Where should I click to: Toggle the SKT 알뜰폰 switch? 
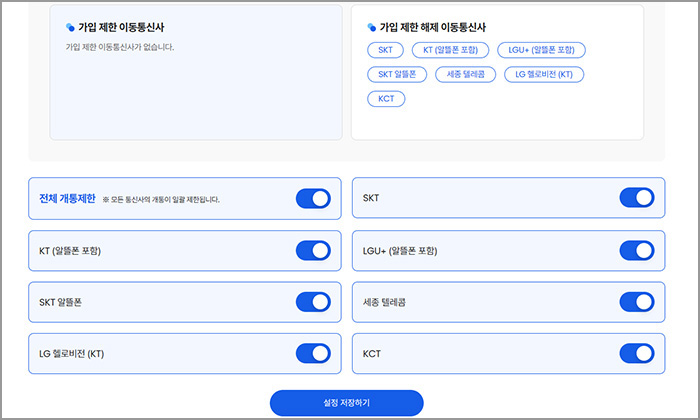click(x=313, y=302)
